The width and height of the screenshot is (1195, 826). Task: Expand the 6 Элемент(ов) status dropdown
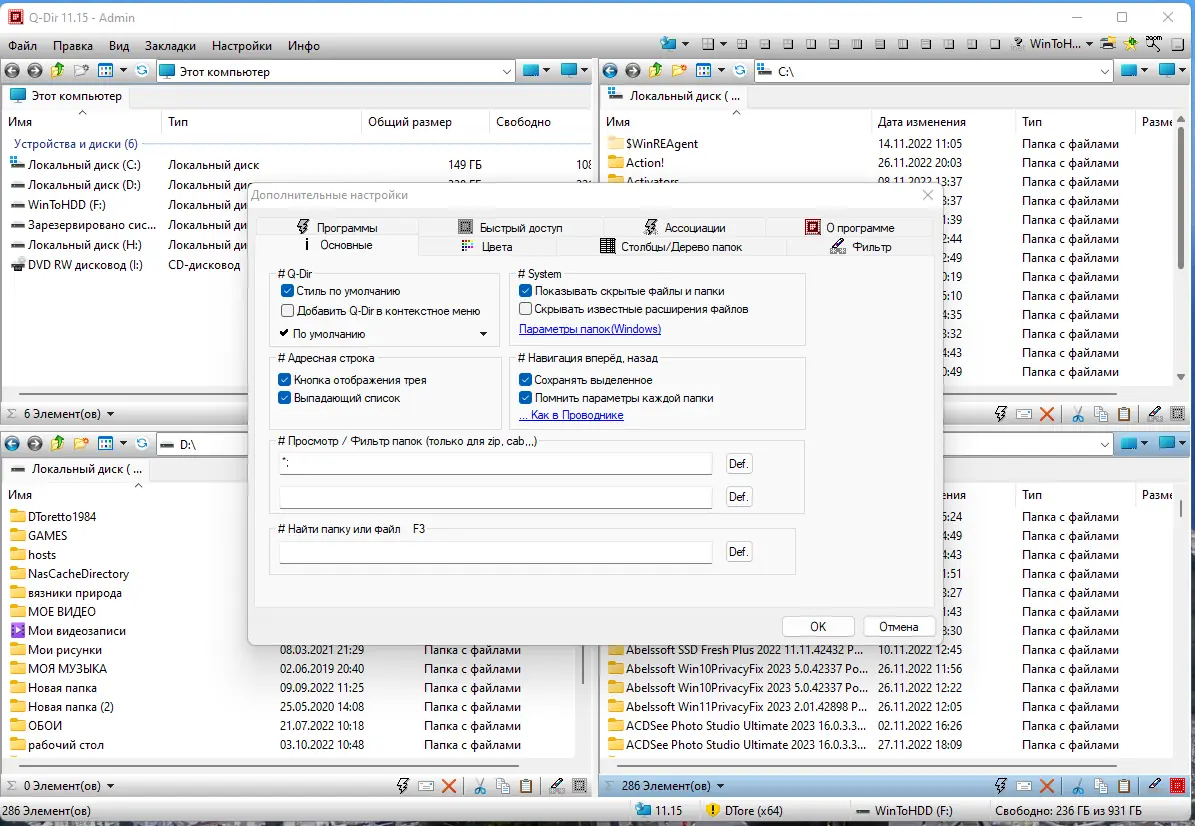(x=111, y=414)
